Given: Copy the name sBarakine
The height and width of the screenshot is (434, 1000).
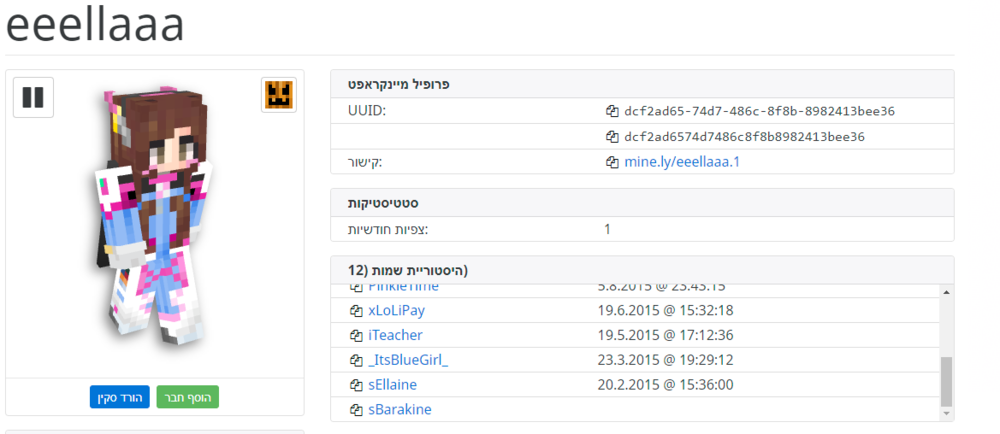Looking at the screenshot, I should click(x=356, y=410).
